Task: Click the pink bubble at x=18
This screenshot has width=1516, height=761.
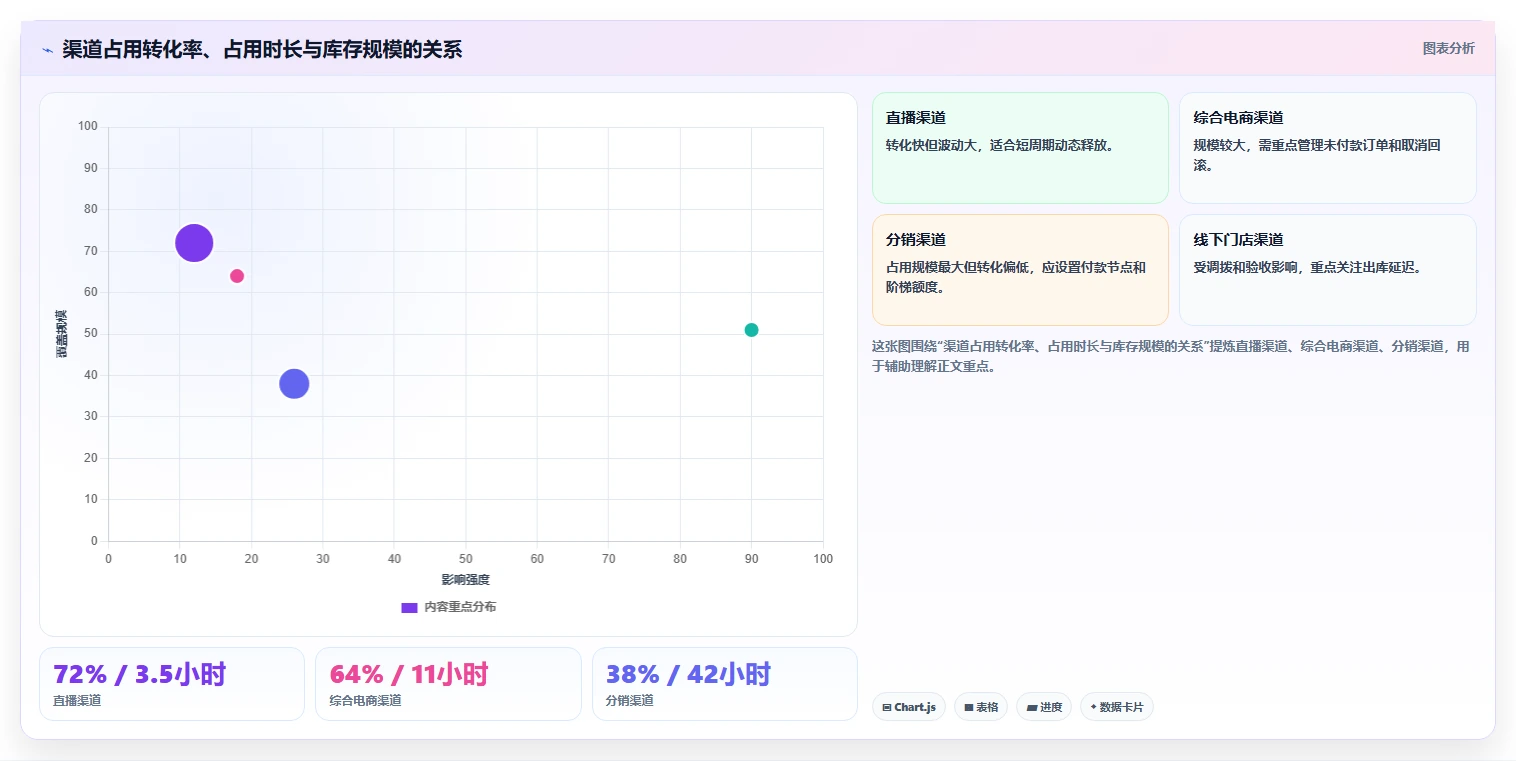Action: pos(237,276)
